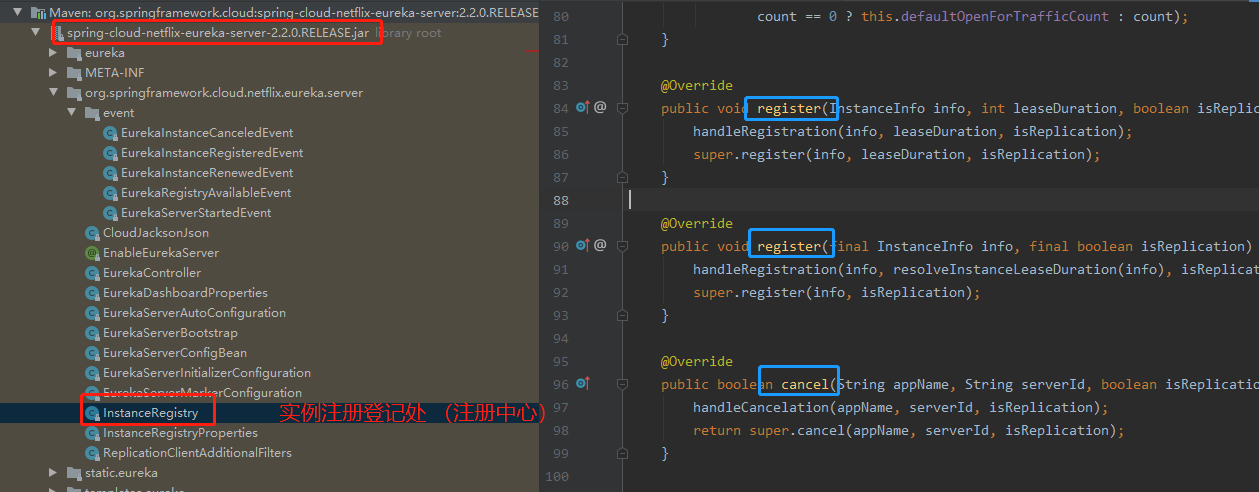Click the event package folder icon
Image resolution: width=1259 pixels, height=492 pixels.
(93, 113)
